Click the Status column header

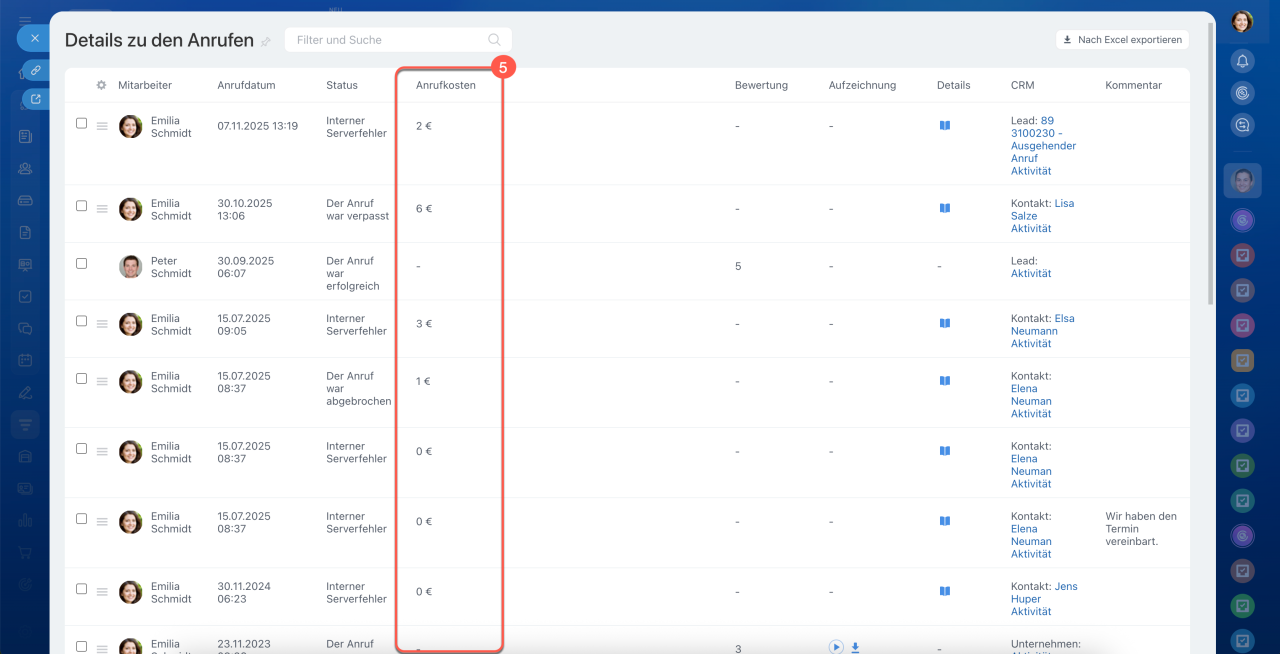click(x=342, y=85)
